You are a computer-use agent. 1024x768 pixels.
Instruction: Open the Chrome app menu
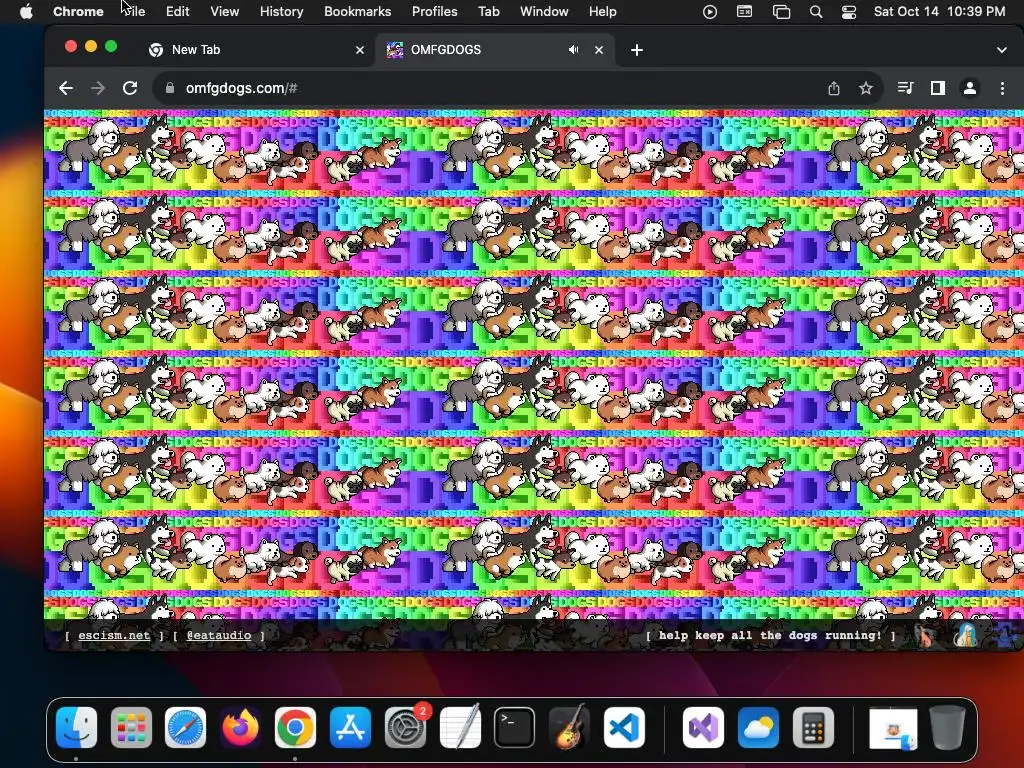pos(78,11)
